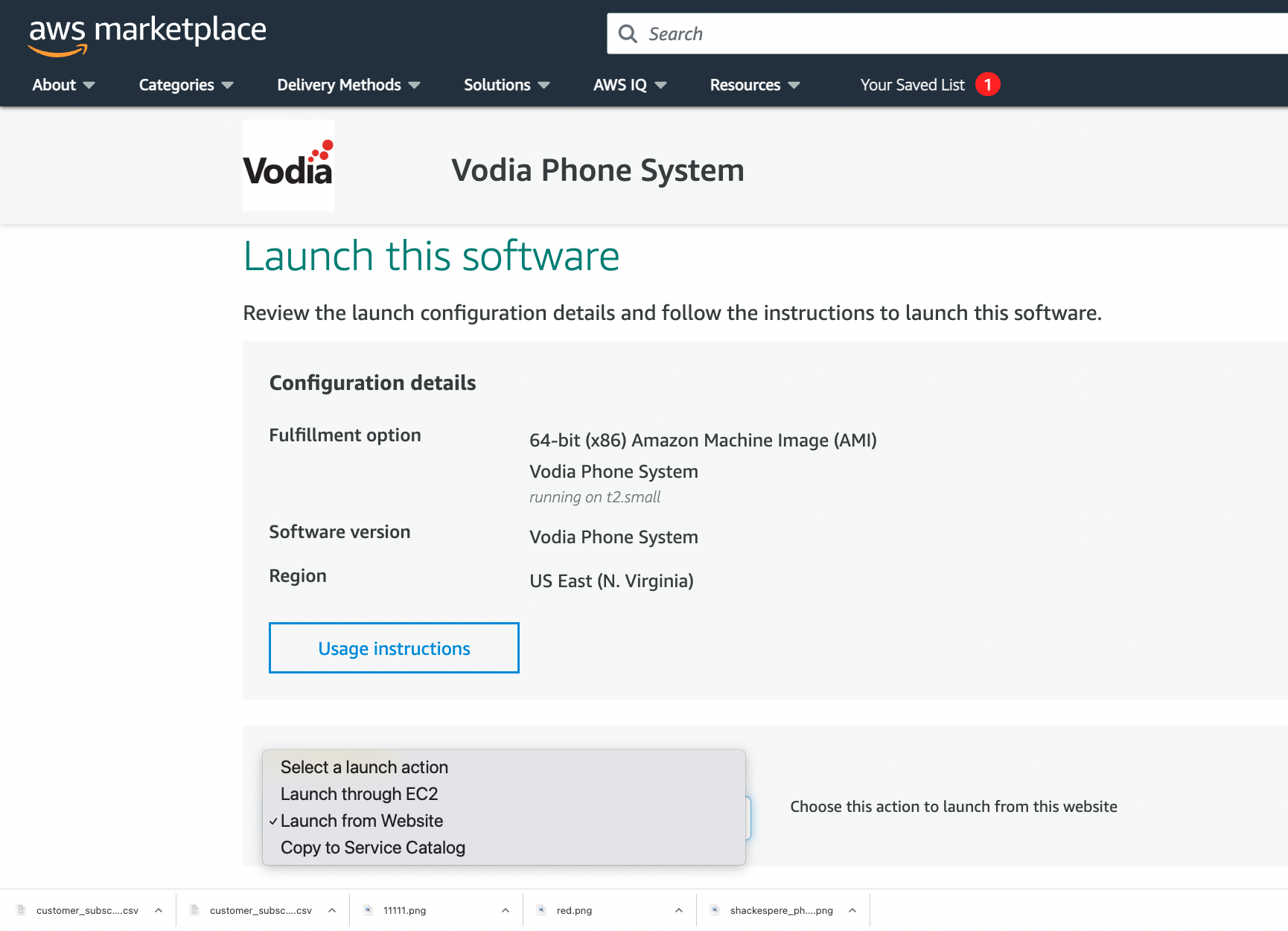Screen dimensions: 1288x931
Task: Expand the Resources menu
Action: tap(754, 85)
